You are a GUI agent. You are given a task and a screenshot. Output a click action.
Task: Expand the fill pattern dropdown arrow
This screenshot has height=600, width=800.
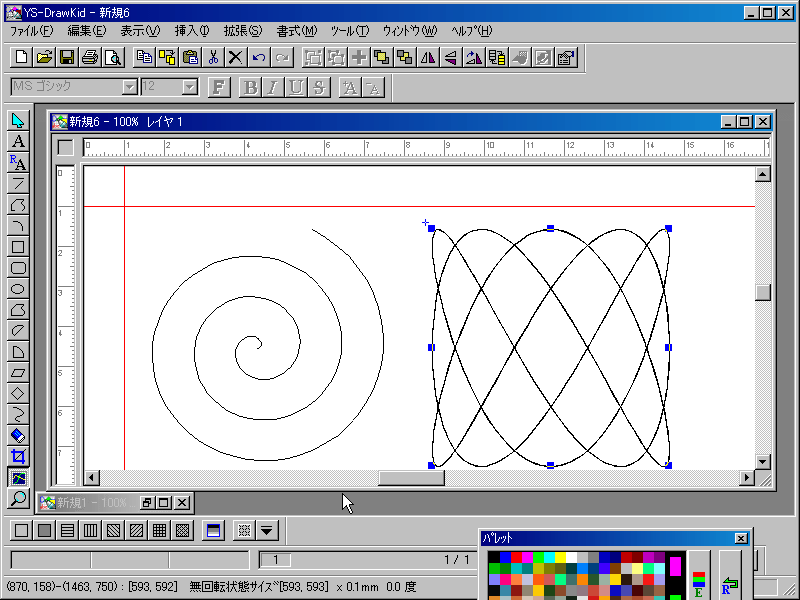[266, 530]
